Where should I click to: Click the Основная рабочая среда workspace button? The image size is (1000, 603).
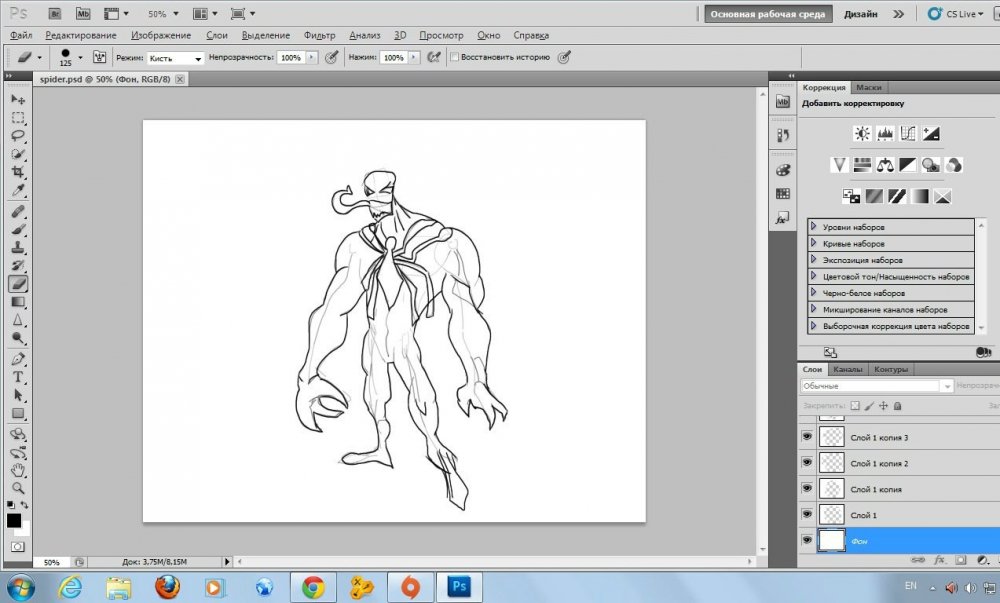767,14
